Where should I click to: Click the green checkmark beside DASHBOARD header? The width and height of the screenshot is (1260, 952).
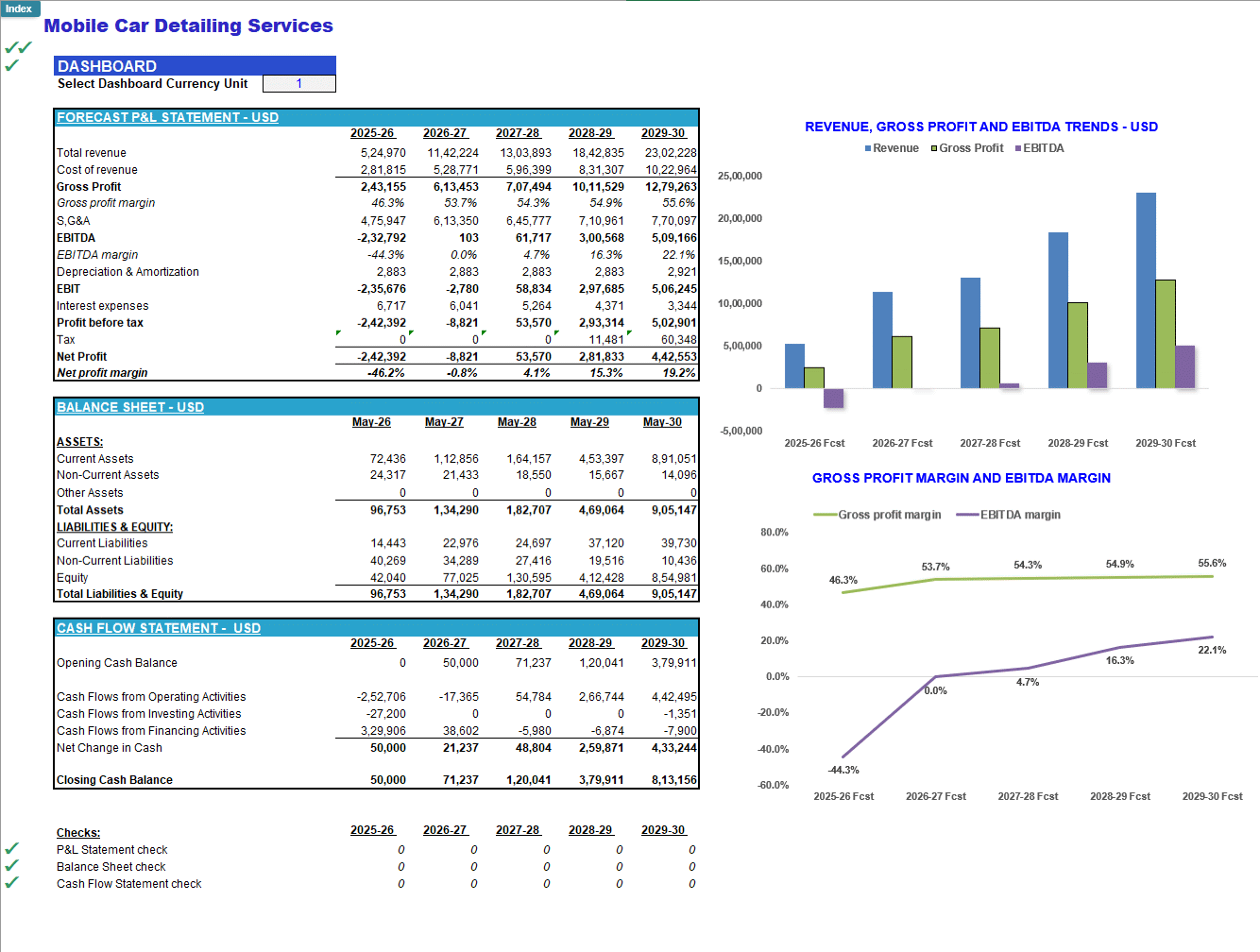point(11,65)
